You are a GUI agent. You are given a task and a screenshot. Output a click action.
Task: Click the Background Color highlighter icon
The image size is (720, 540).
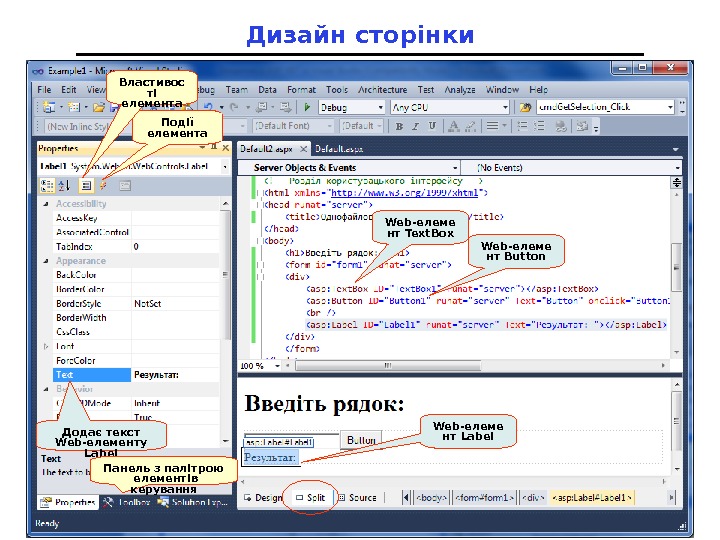[x=470, y=126]
